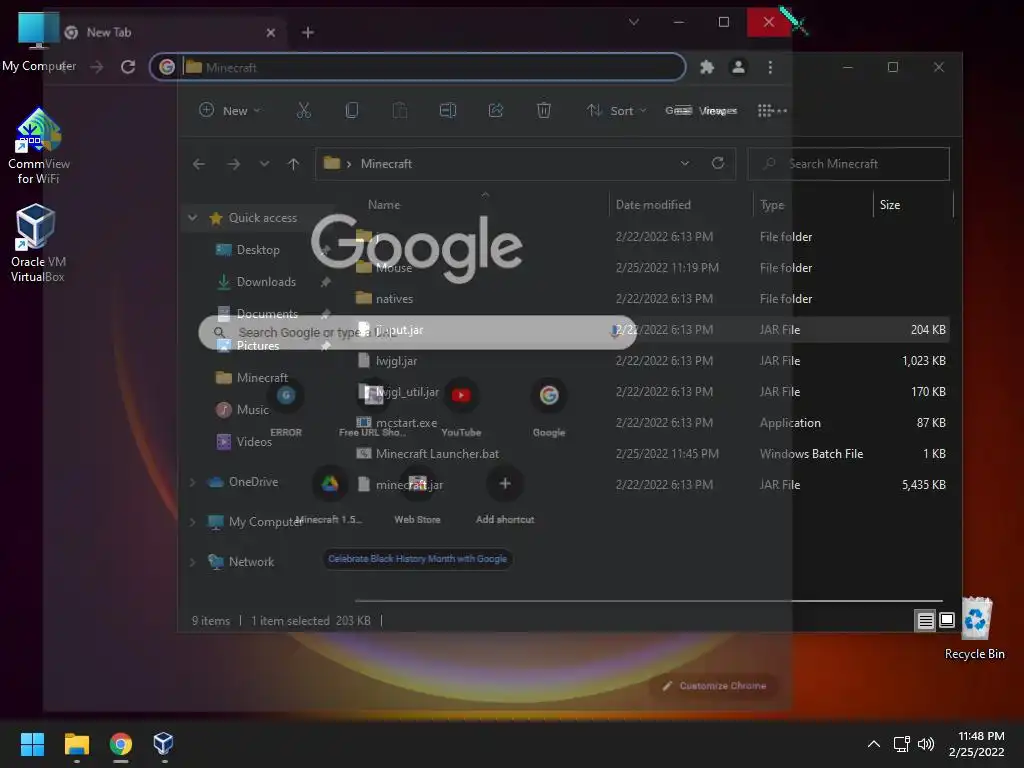1024x768 pixels.
Task: Click the Cut icon in File Explorer toolbar
Action: 304,110
